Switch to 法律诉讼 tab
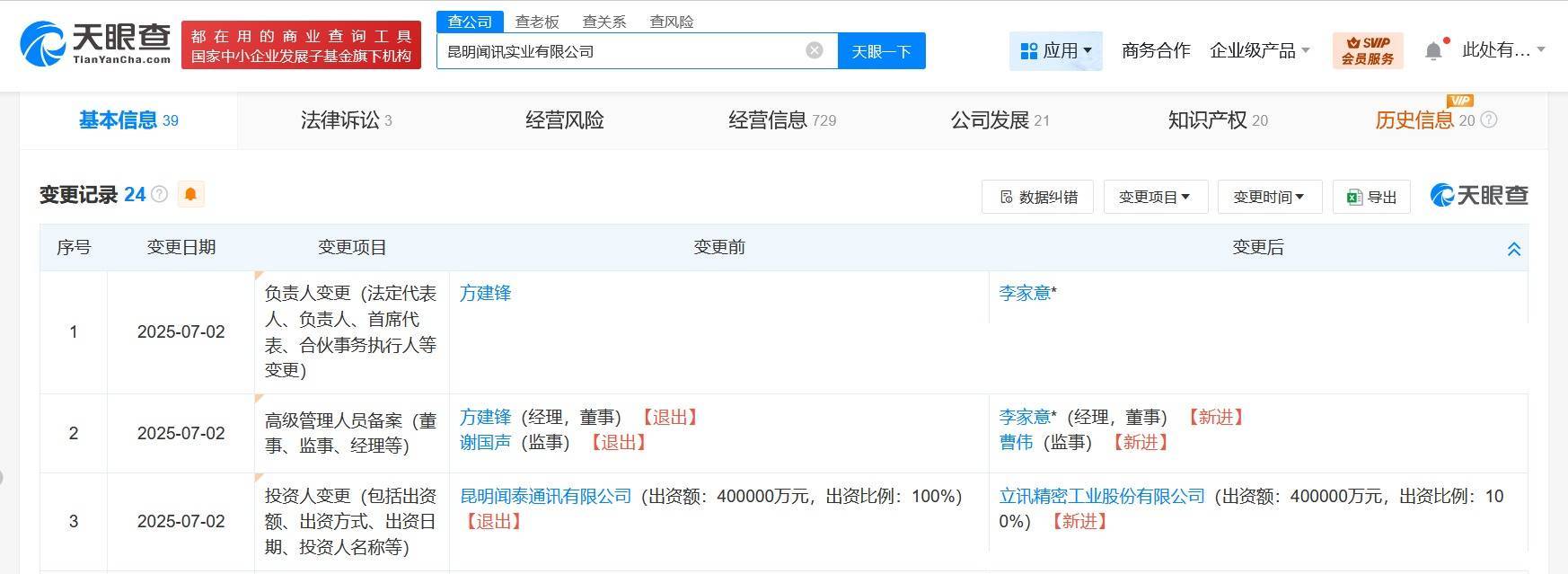The image size is (1568, 574). click(x=346, y=119)
